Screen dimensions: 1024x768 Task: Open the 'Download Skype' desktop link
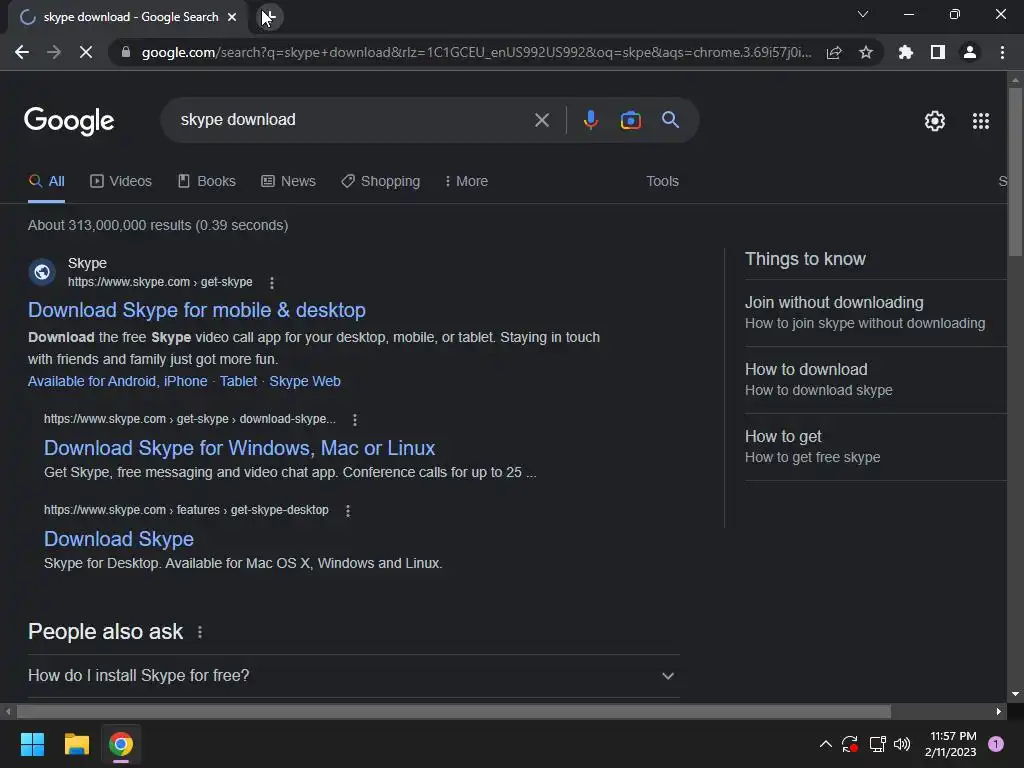119,539
